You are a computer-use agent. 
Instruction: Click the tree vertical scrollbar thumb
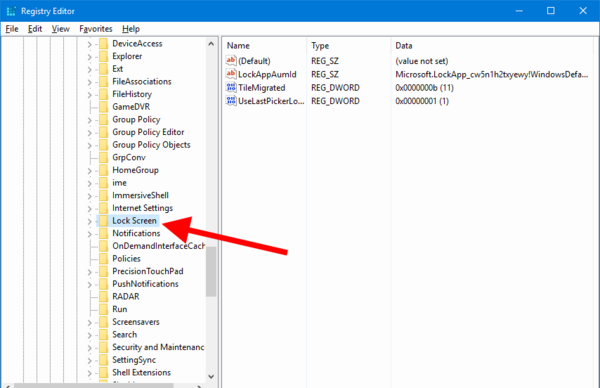coord(211,272)
